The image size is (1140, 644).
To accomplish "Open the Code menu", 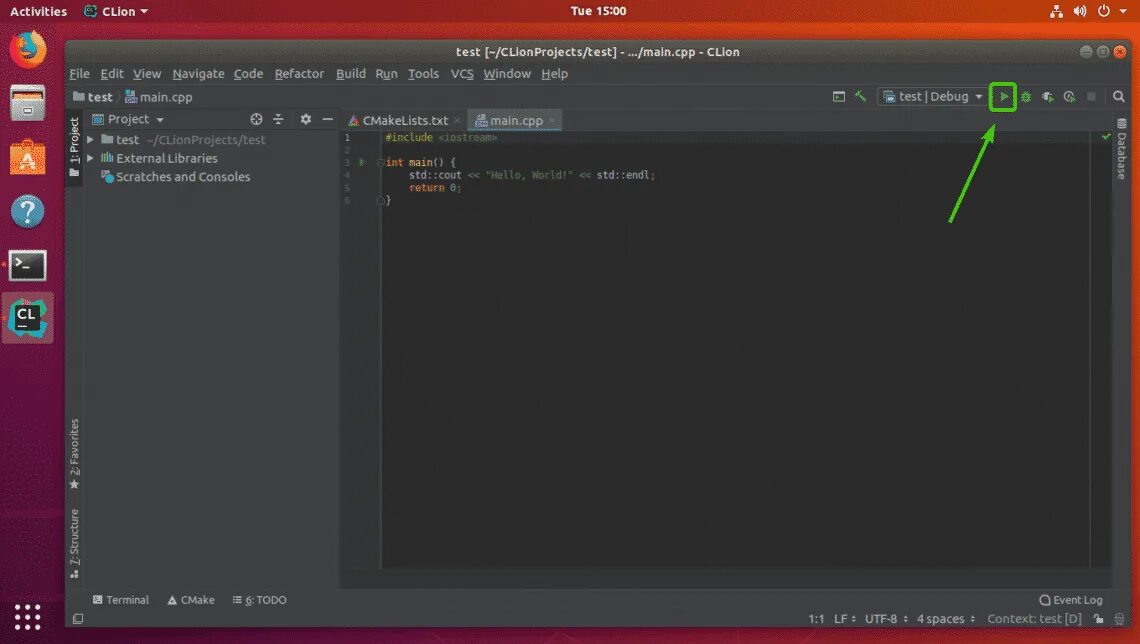I will pos(248,73).
